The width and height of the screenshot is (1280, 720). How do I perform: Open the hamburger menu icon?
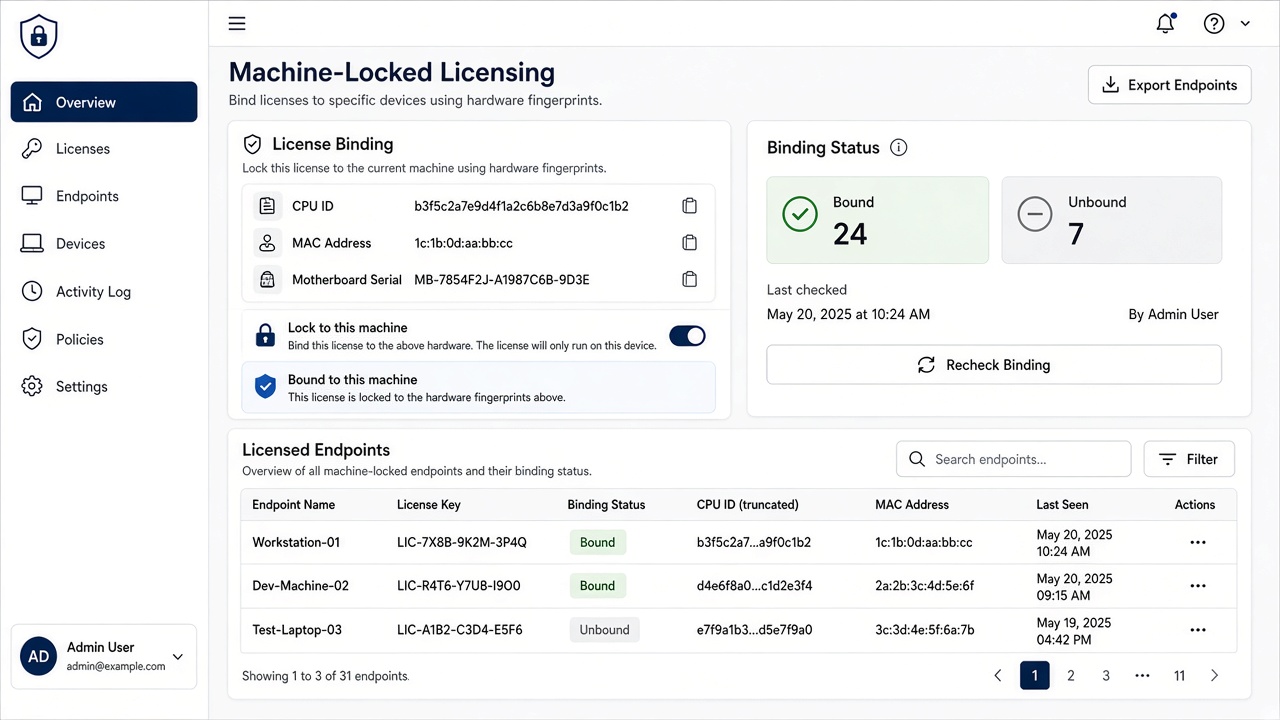[x=237, y=23]
